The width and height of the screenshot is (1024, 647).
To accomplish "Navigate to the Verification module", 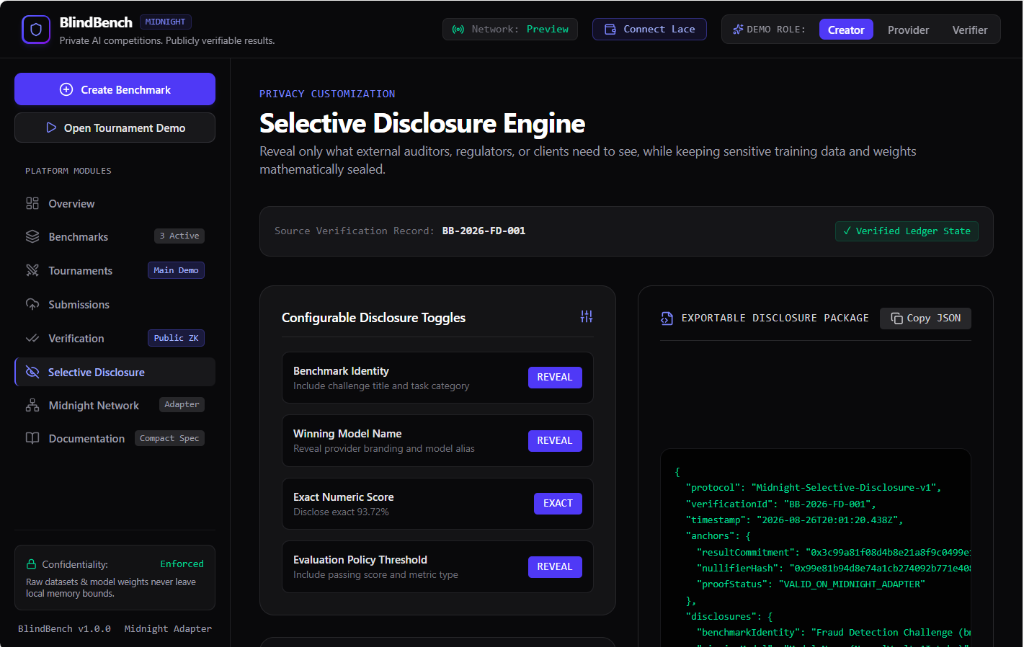I will coord(115,338).
